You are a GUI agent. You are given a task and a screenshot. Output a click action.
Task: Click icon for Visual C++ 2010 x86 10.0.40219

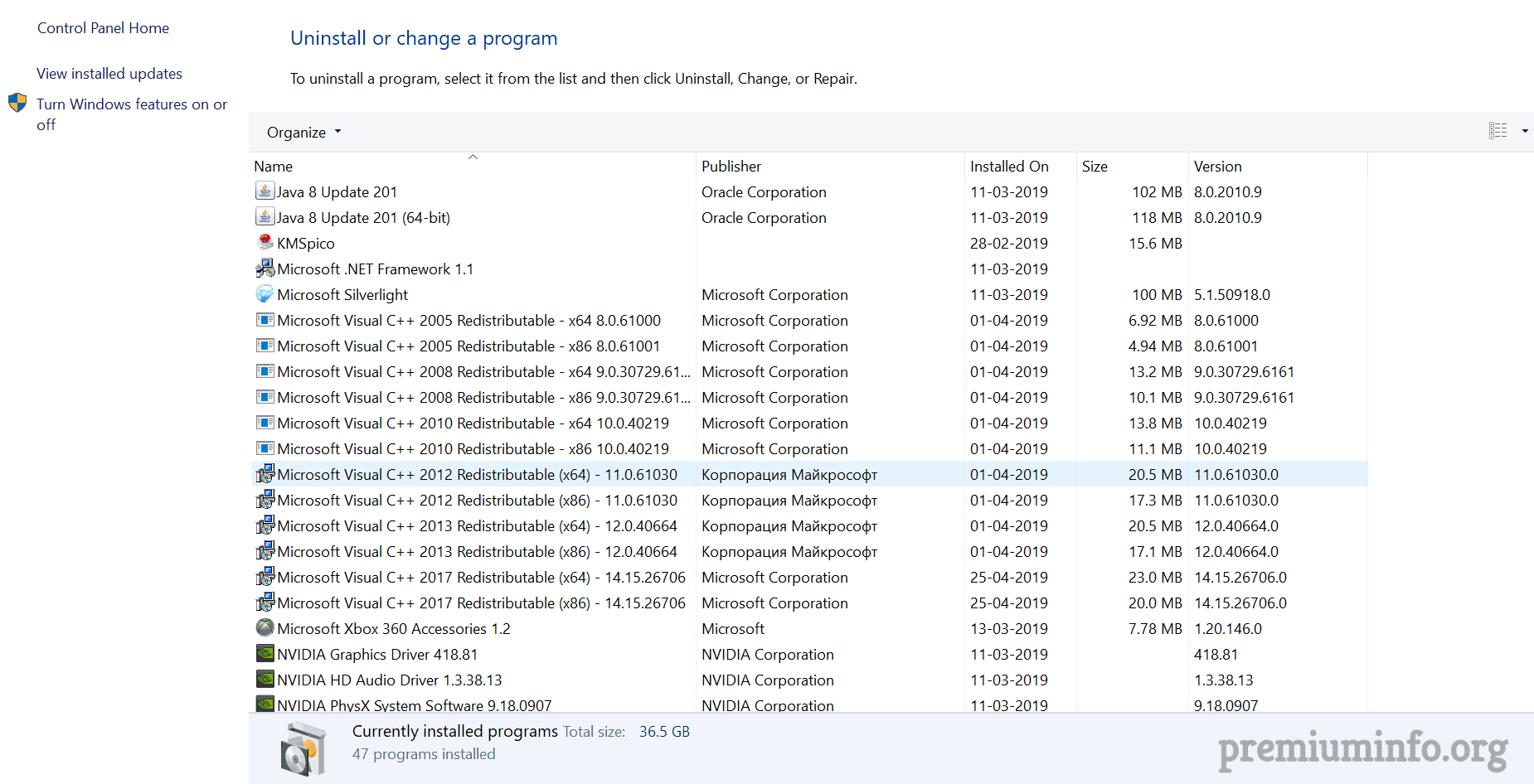click(x=265, y=448)
